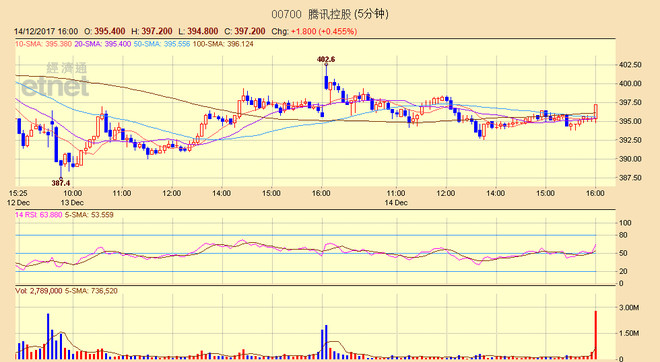
Task: Click the open price O: 395.400
Action: [x=105, y=32]
